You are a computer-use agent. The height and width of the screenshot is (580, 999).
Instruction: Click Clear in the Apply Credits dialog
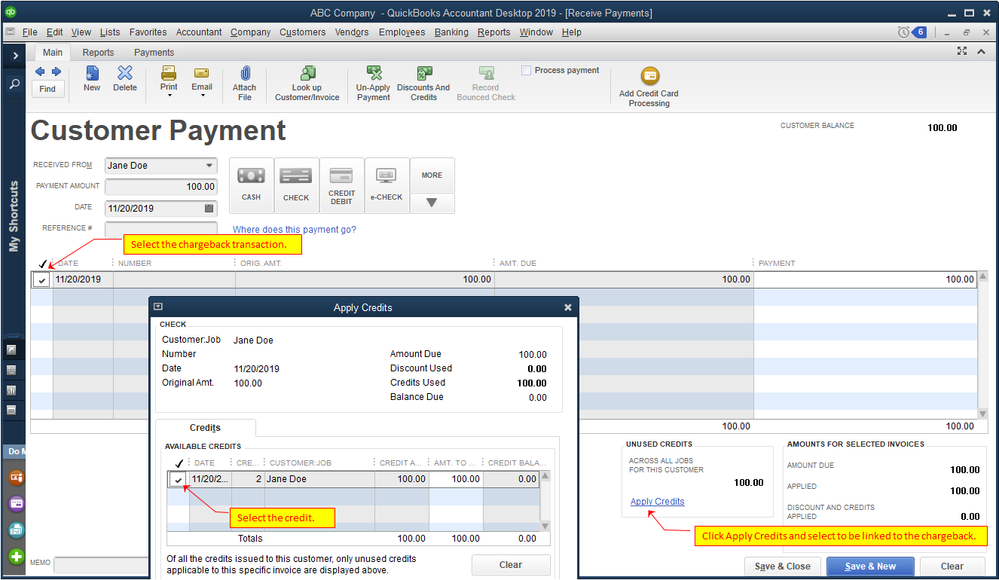(511, 565)
